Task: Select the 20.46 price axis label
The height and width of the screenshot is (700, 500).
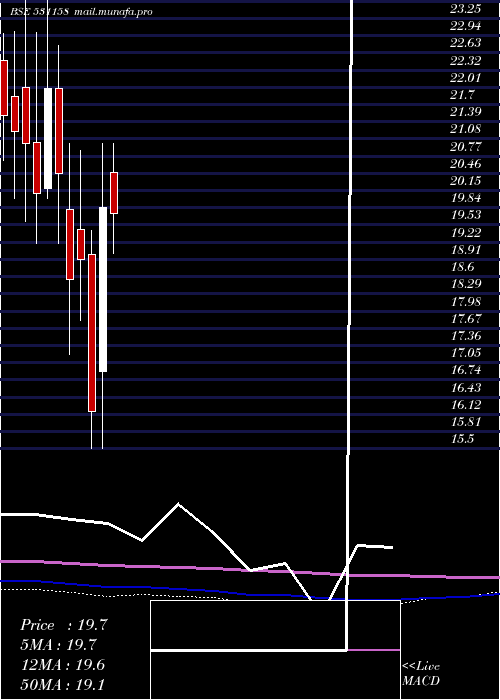Action: click(465, 164)
